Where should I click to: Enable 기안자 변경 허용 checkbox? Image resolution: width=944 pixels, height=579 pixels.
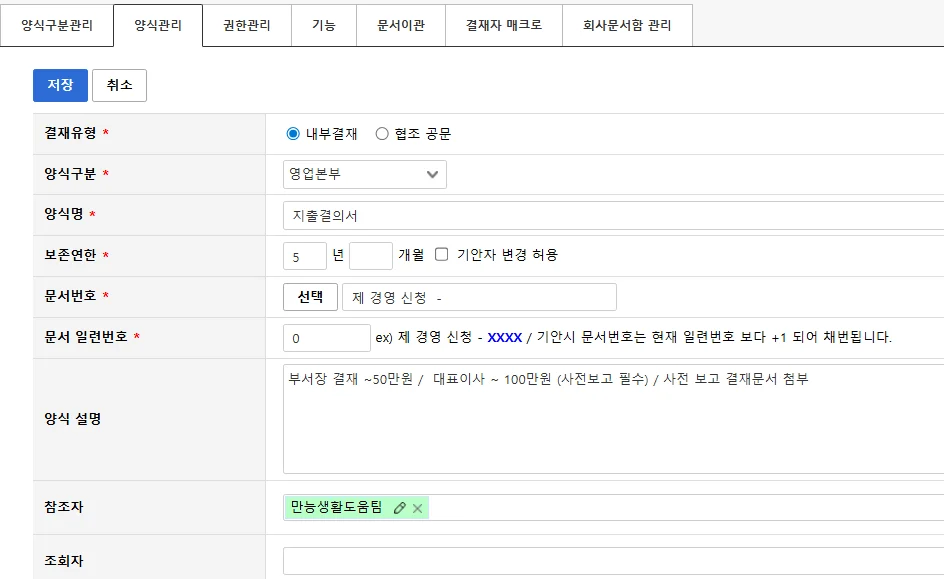tap(442, 255)
